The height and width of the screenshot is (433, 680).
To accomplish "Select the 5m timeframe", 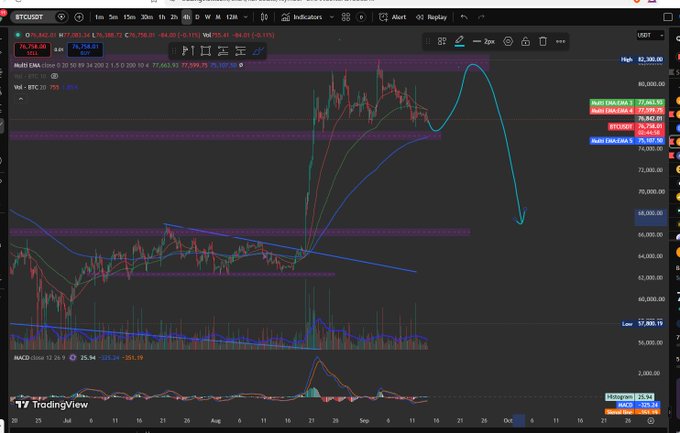I will pyautogui.click(x=114, y=17).
